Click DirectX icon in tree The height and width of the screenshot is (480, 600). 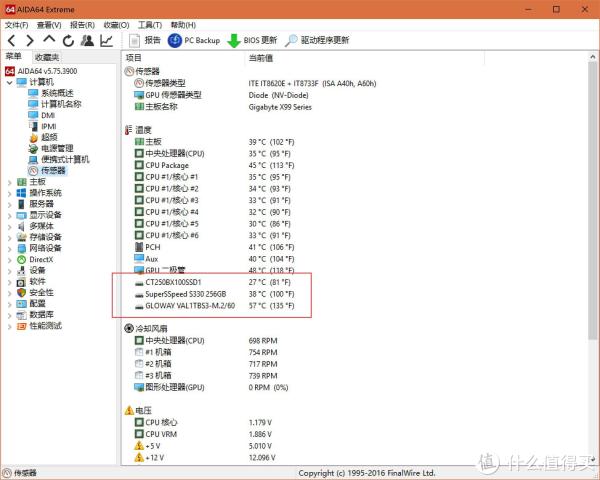point(21,260)
